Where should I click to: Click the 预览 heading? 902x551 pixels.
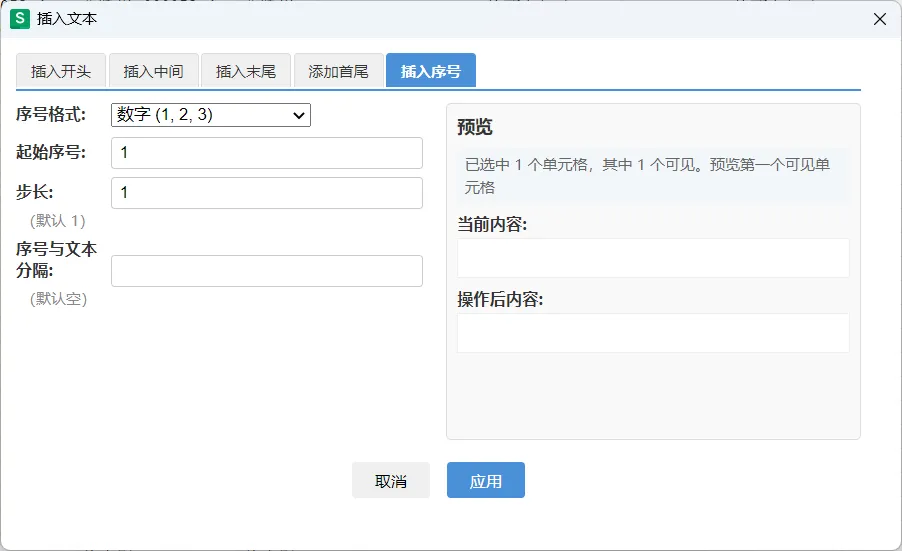click(x=475, y=127)
